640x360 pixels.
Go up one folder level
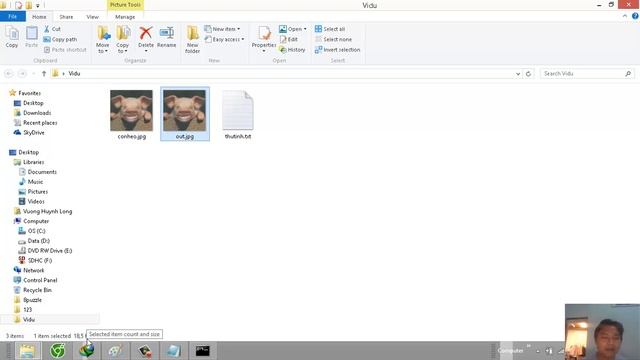coord(44,73)
